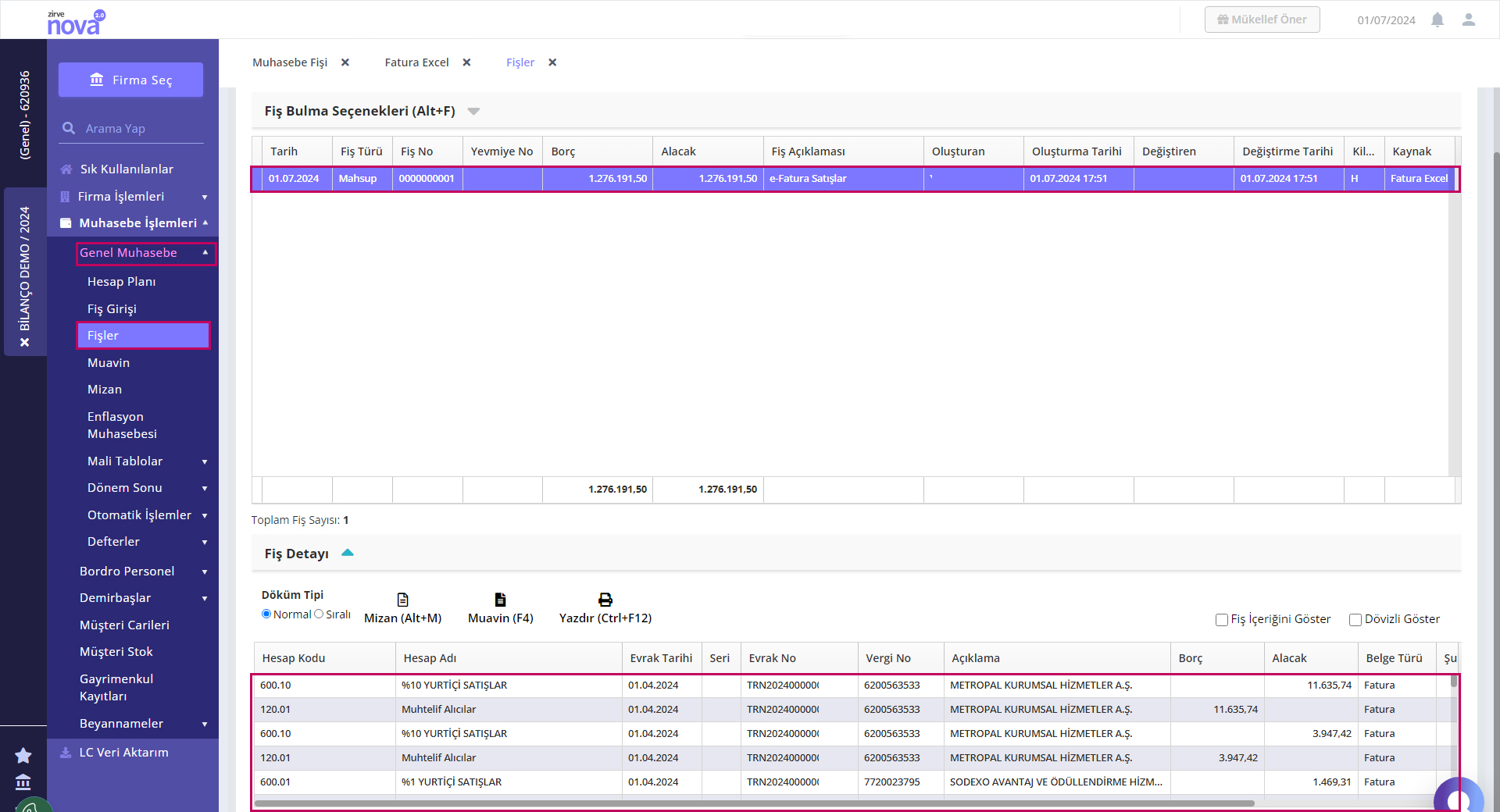Open Müşteri Stok menu item
This screenshot has width=1500, height=812.
pos(116,652)
